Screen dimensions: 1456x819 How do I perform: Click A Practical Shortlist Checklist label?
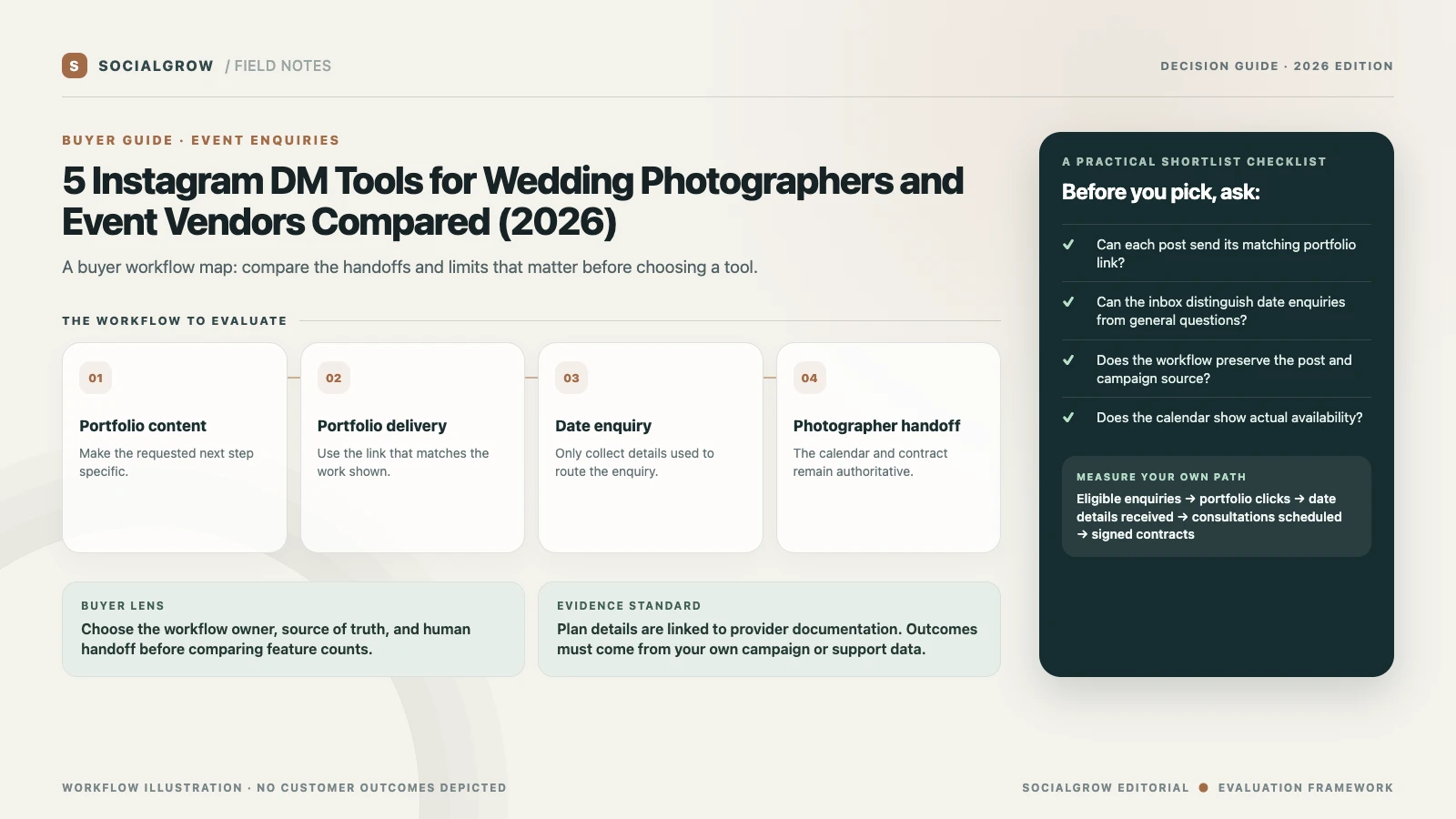(1194, 162)
